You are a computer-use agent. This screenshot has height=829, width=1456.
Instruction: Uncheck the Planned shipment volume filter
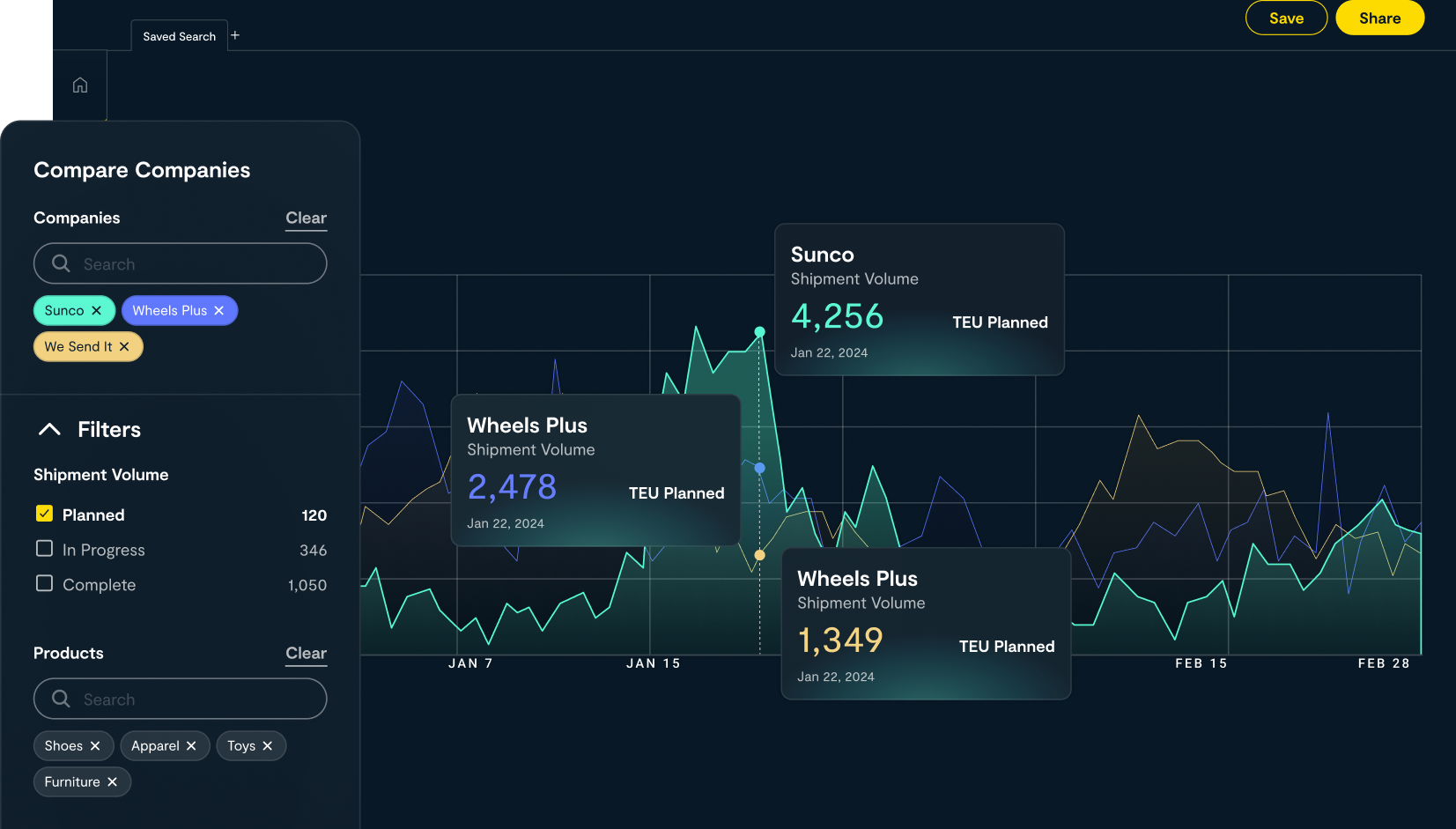click(x=44, y=513)
